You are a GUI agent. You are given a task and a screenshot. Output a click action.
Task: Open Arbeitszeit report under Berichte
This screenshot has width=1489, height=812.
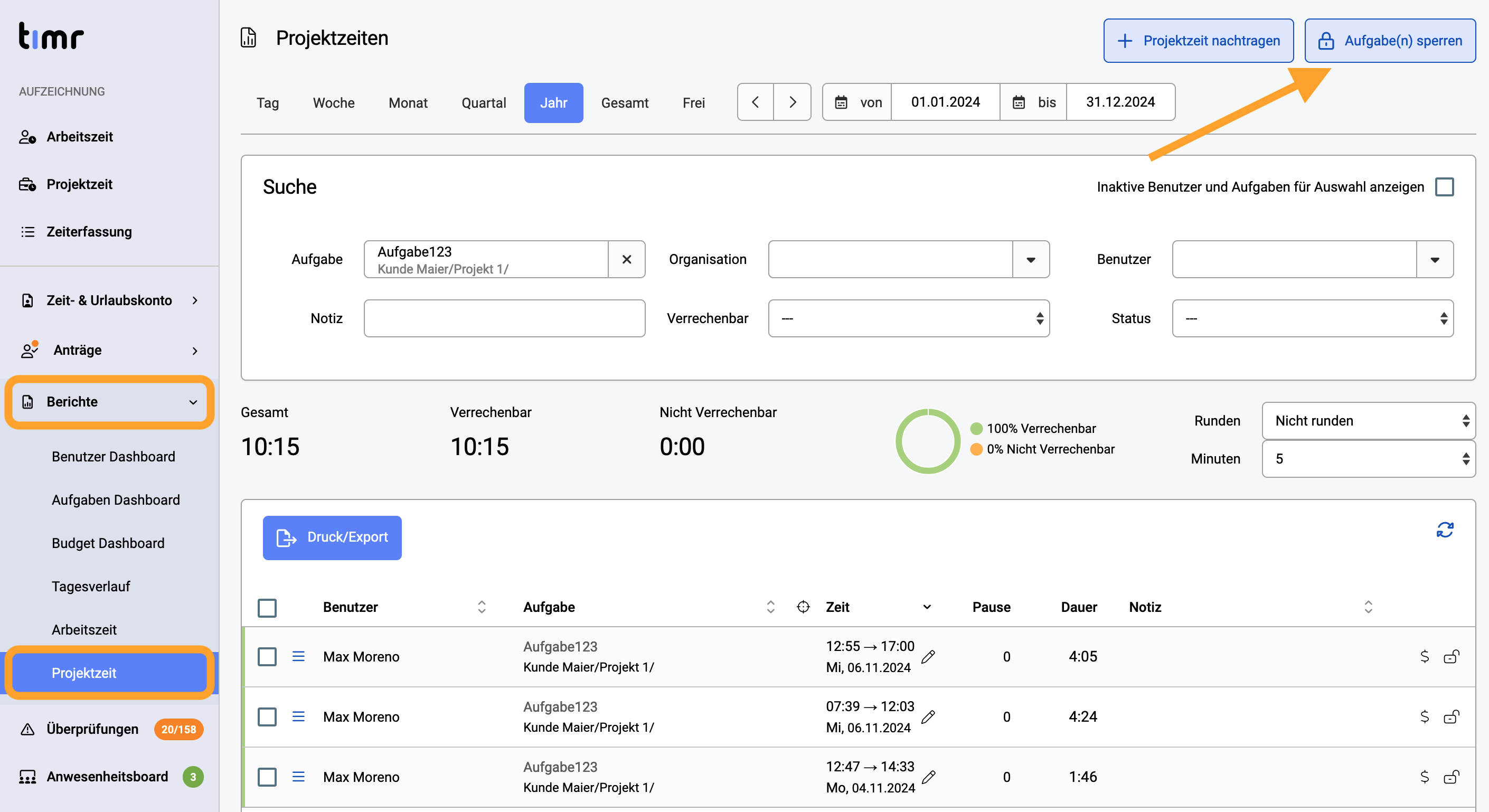click(84, 630)
